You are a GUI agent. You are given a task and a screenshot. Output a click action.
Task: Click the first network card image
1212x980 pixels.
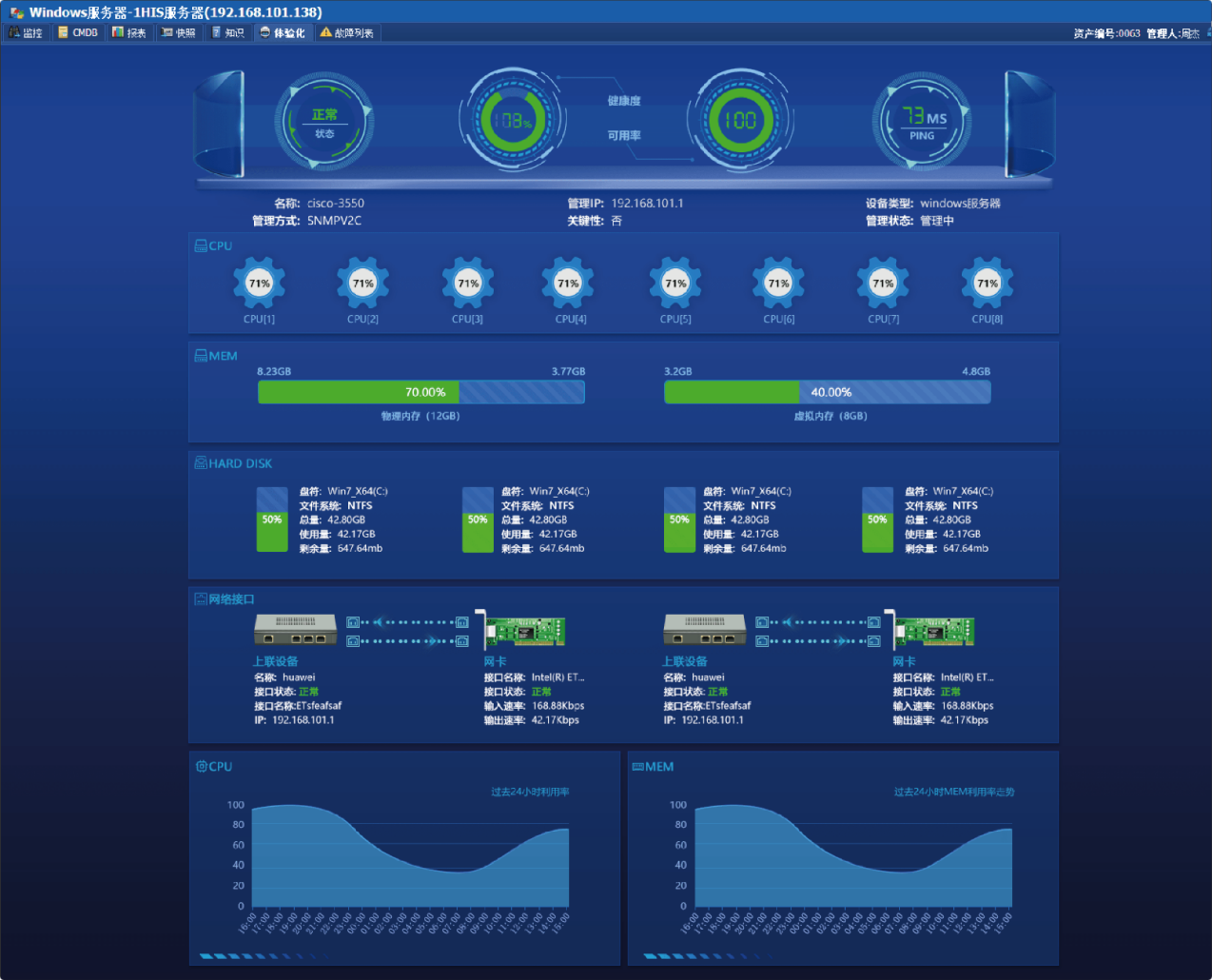[520, 629]
